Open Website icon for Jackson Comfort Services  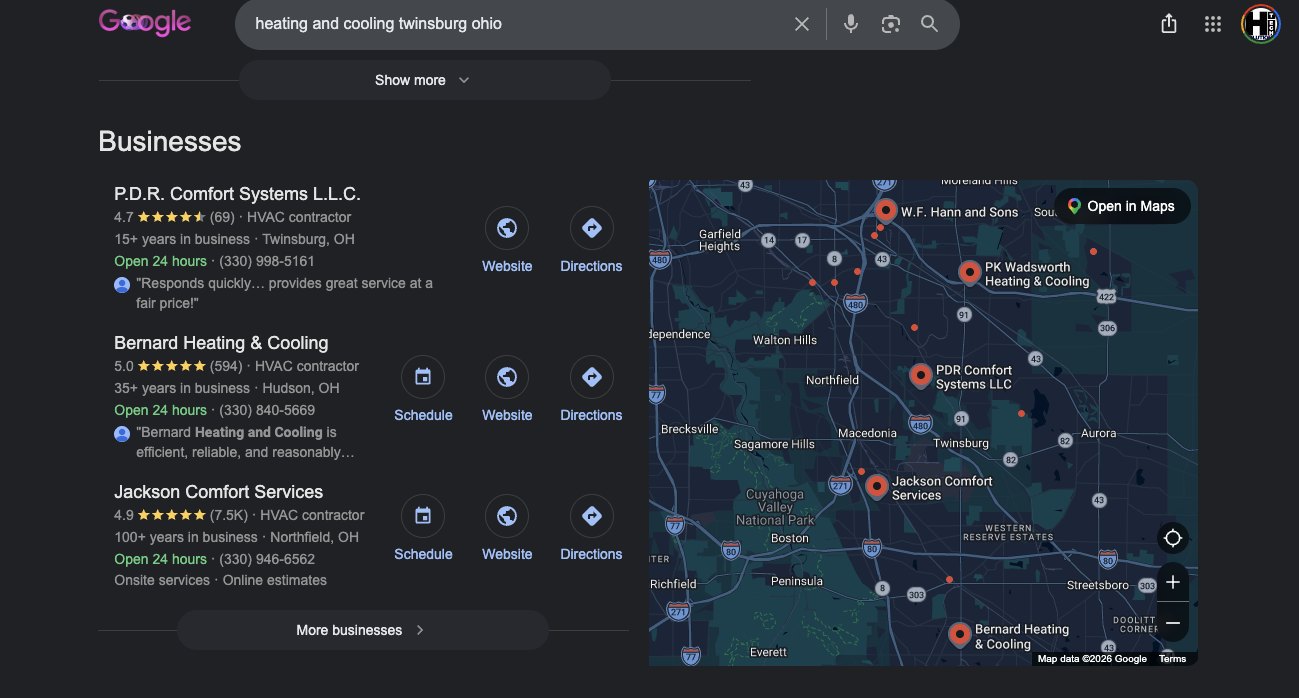click(507, 517)
